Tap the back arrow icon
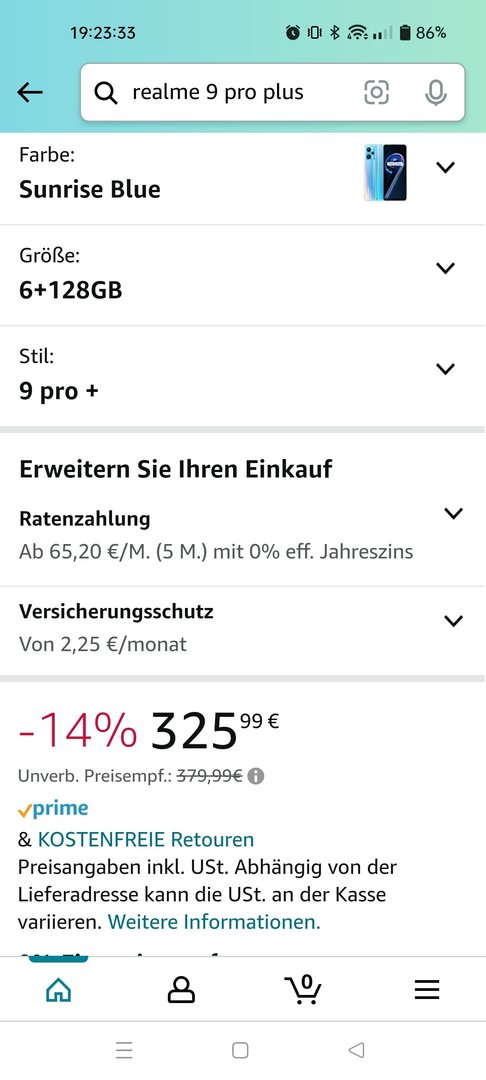The width and height of the screenshot is (486, 1080). 30,92
